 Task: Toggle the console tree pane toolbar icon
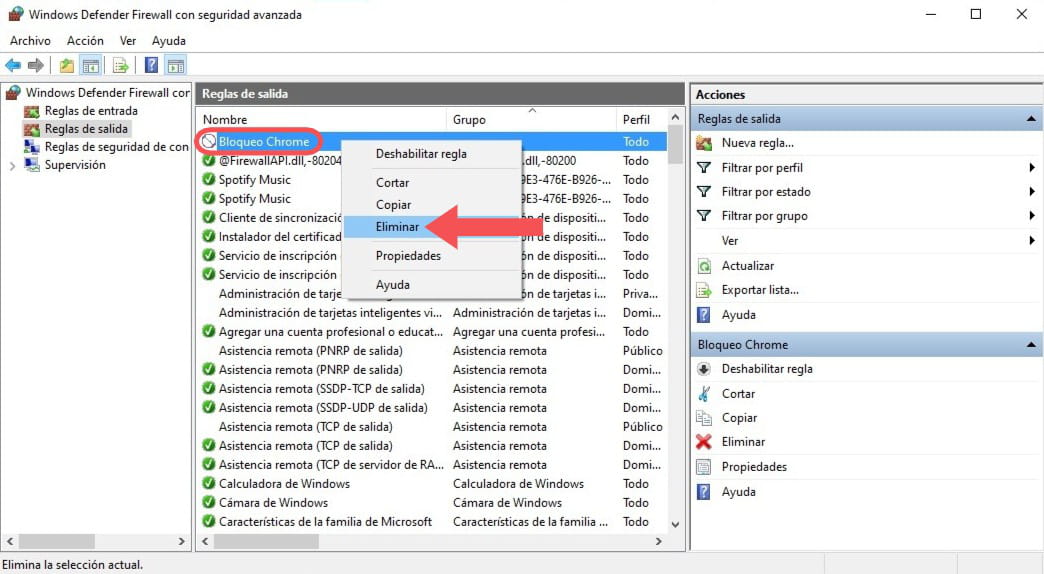91,65
